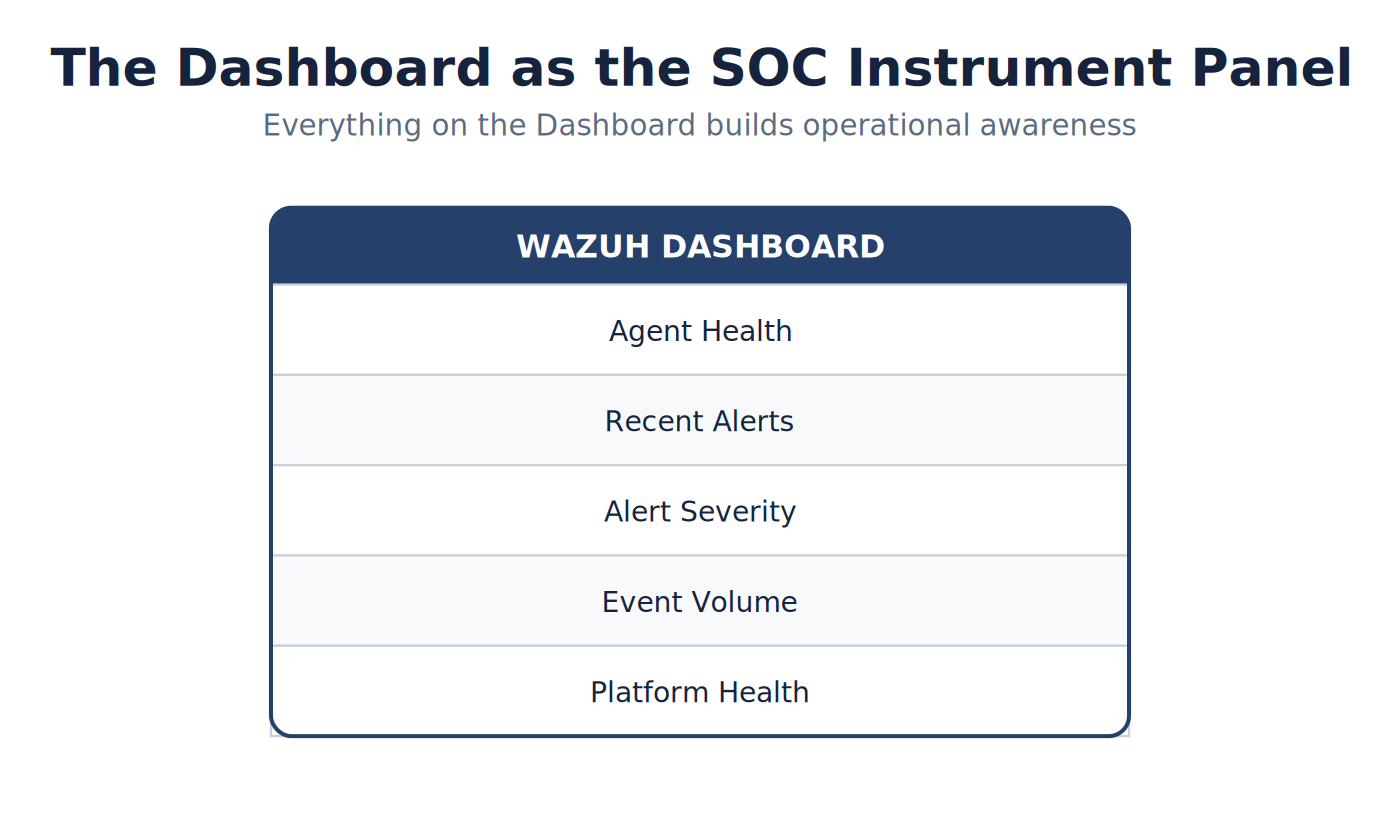The height and width of the screenshot is (840, 1400).
Task: Select the Agent Health row
Action: pyautogui.click(x=700, y=330)
